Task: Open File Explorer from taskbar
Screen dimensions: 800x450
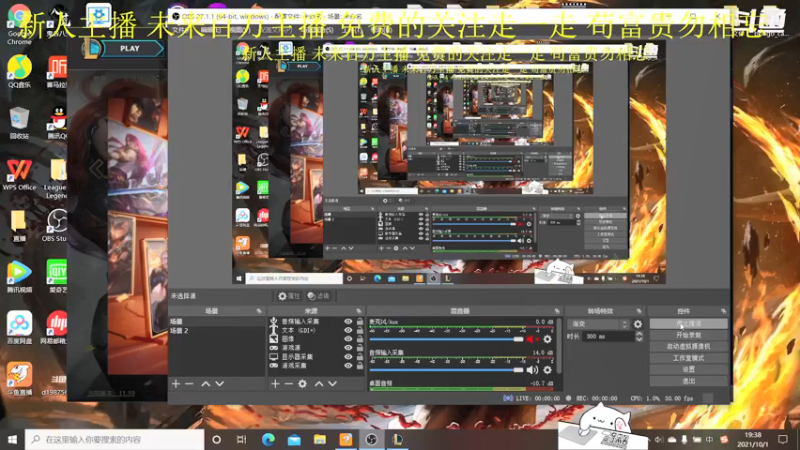Action: [x=320, y=439]
